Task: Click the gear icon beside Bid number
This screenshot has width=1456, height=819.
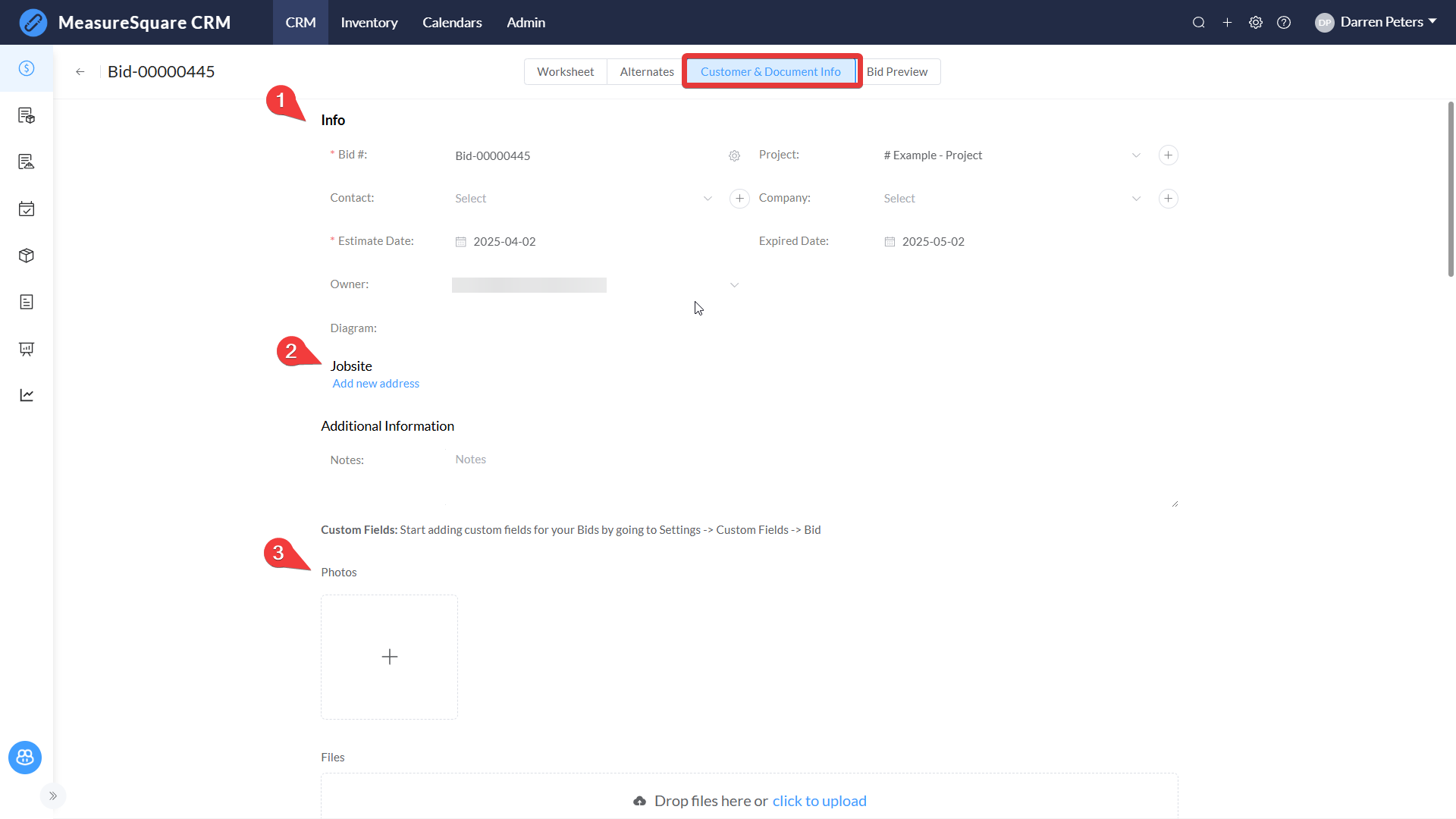Action: (x=734, y=155)
